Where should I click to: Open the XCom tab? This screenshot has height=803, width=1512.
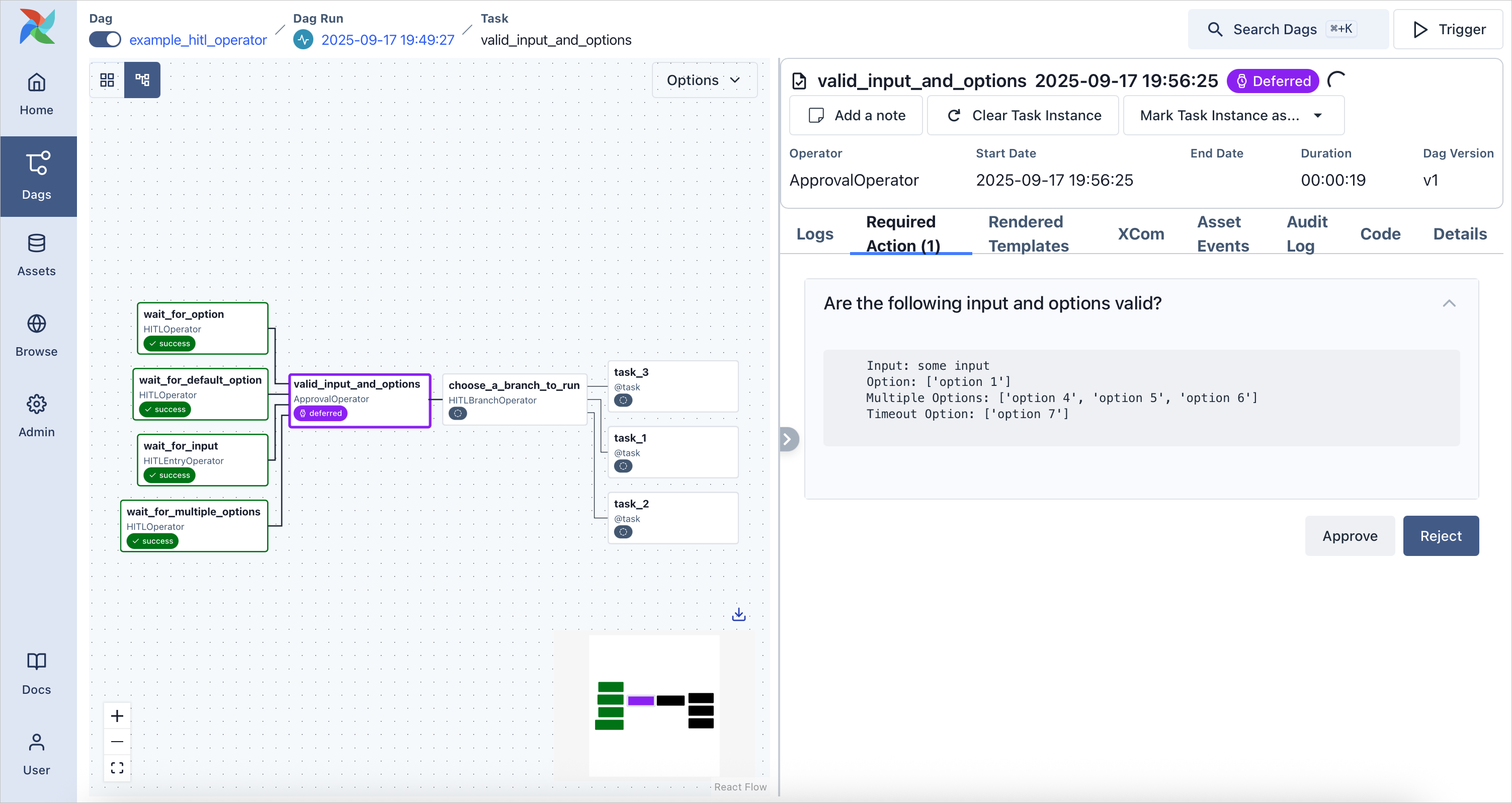click(1140, 233)
